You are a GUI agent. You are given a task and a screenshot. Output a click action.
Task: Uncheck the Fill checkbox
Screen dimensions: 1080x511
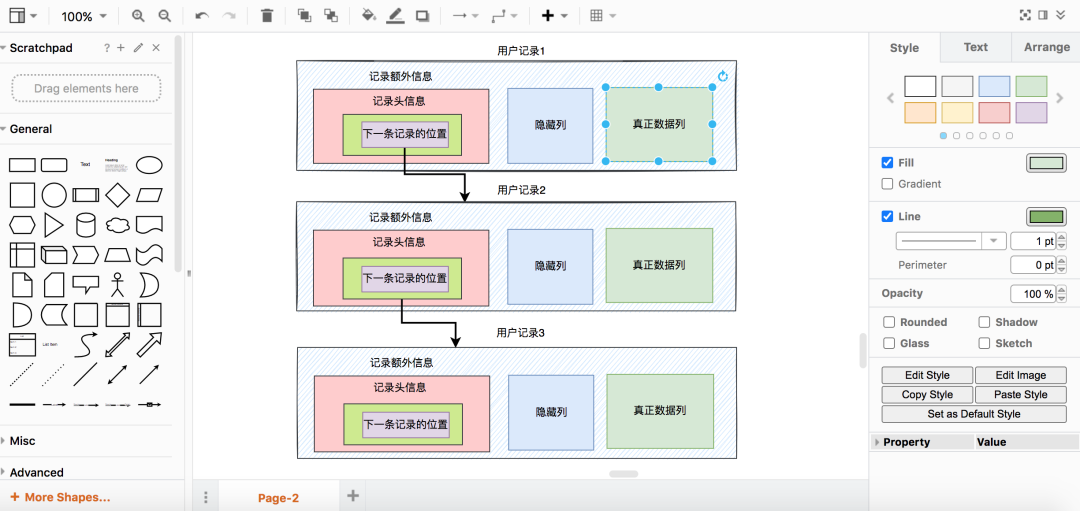(x=887, y=163)
